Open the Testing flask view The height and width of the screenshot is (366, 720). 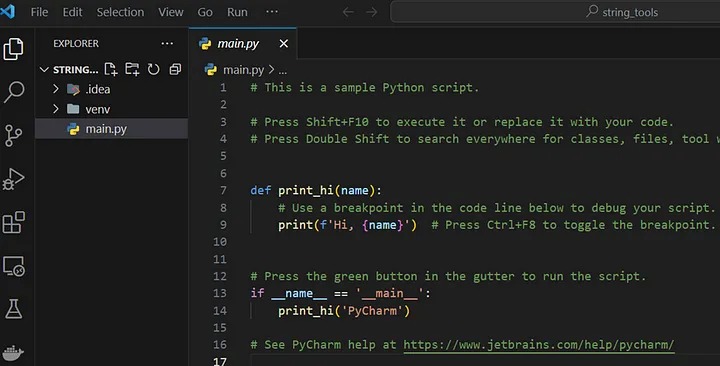13,309
